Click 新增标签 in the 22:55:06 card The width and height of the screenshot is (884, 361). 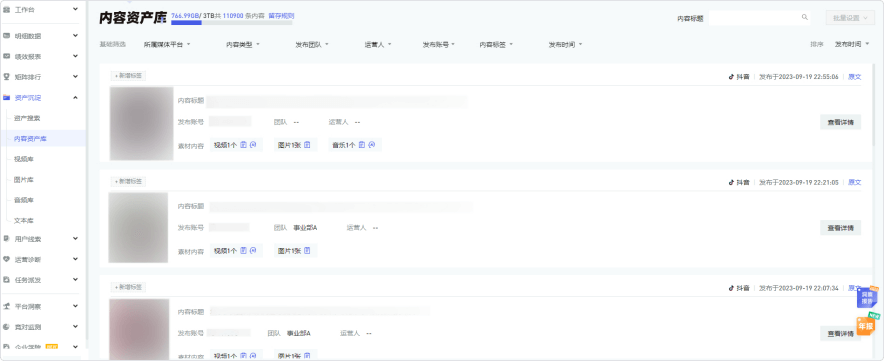click(x=128, y=76)
